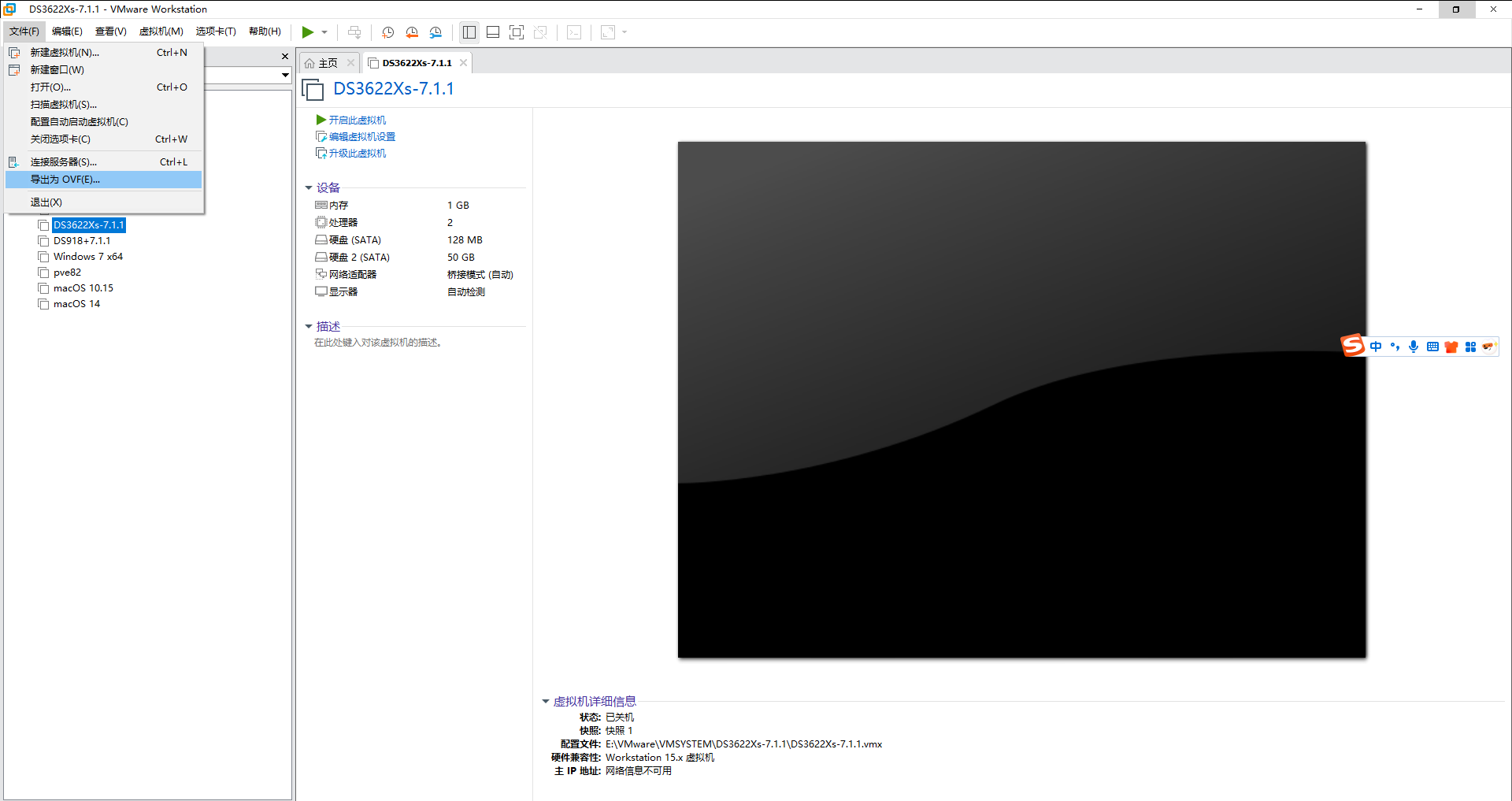Close the library side panel
Screen dimensions: 1512x801
pos(285,57)
